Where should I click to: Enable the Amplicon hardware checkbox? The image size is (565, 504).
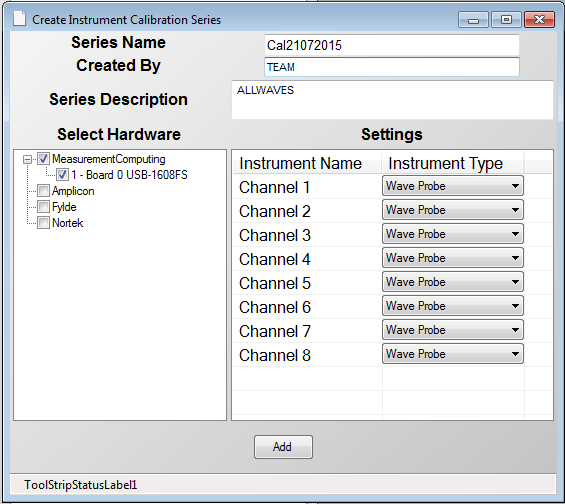pyautogui.click(x=44, y=191)
